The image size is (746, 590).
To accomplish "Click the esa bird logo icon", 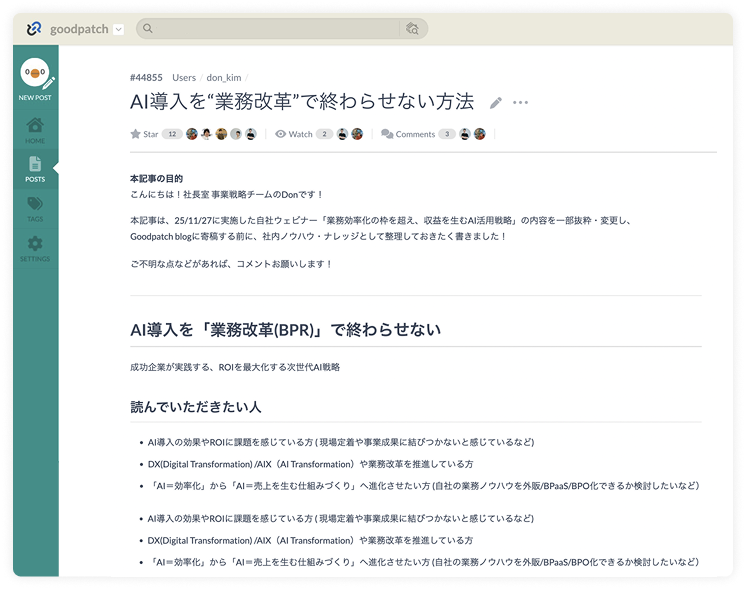I will (x=34, y=29).
